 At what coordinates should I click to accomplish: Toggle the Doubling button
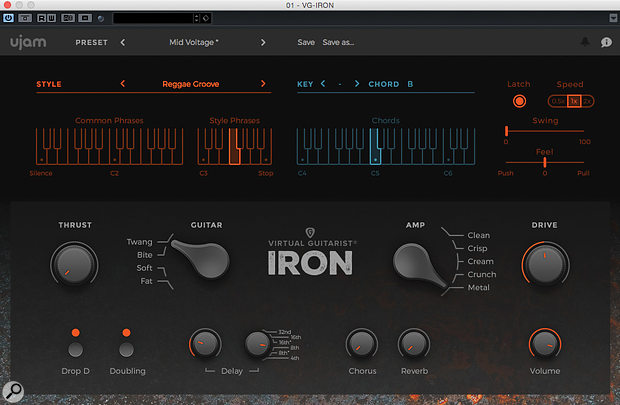click(127, 350)
